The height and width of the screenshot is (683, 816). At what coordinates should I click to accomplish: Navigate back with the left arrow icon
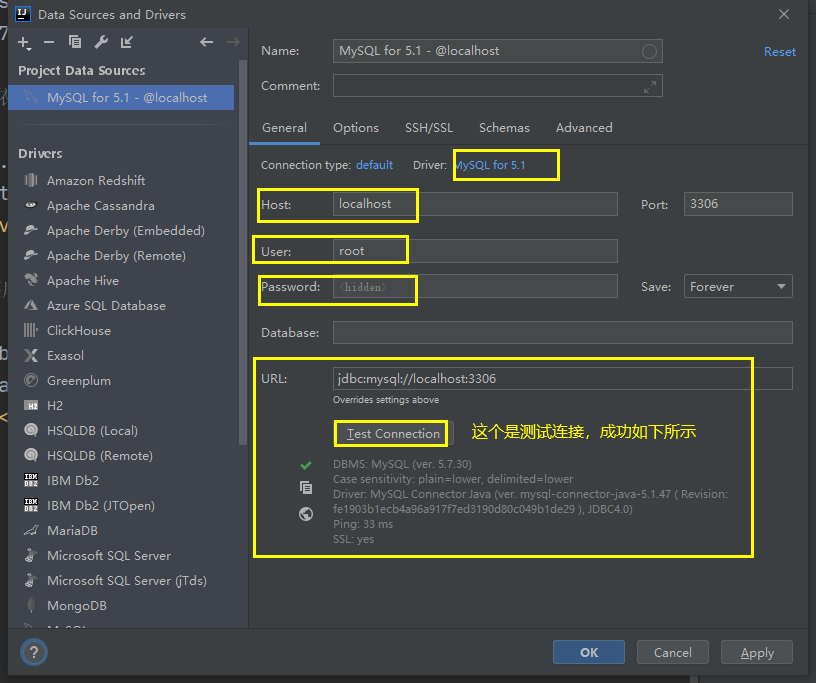coord(206,43)
